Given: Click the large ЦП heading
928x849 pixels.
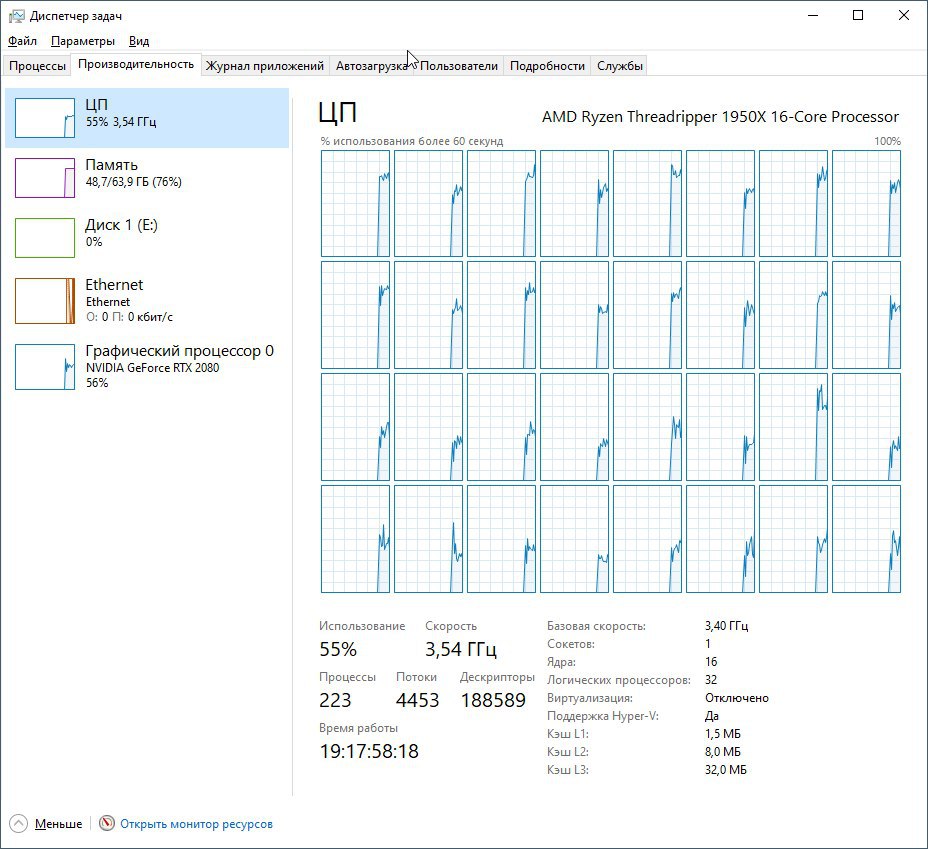Looking at the screenshot, I should tap(337, 112).
